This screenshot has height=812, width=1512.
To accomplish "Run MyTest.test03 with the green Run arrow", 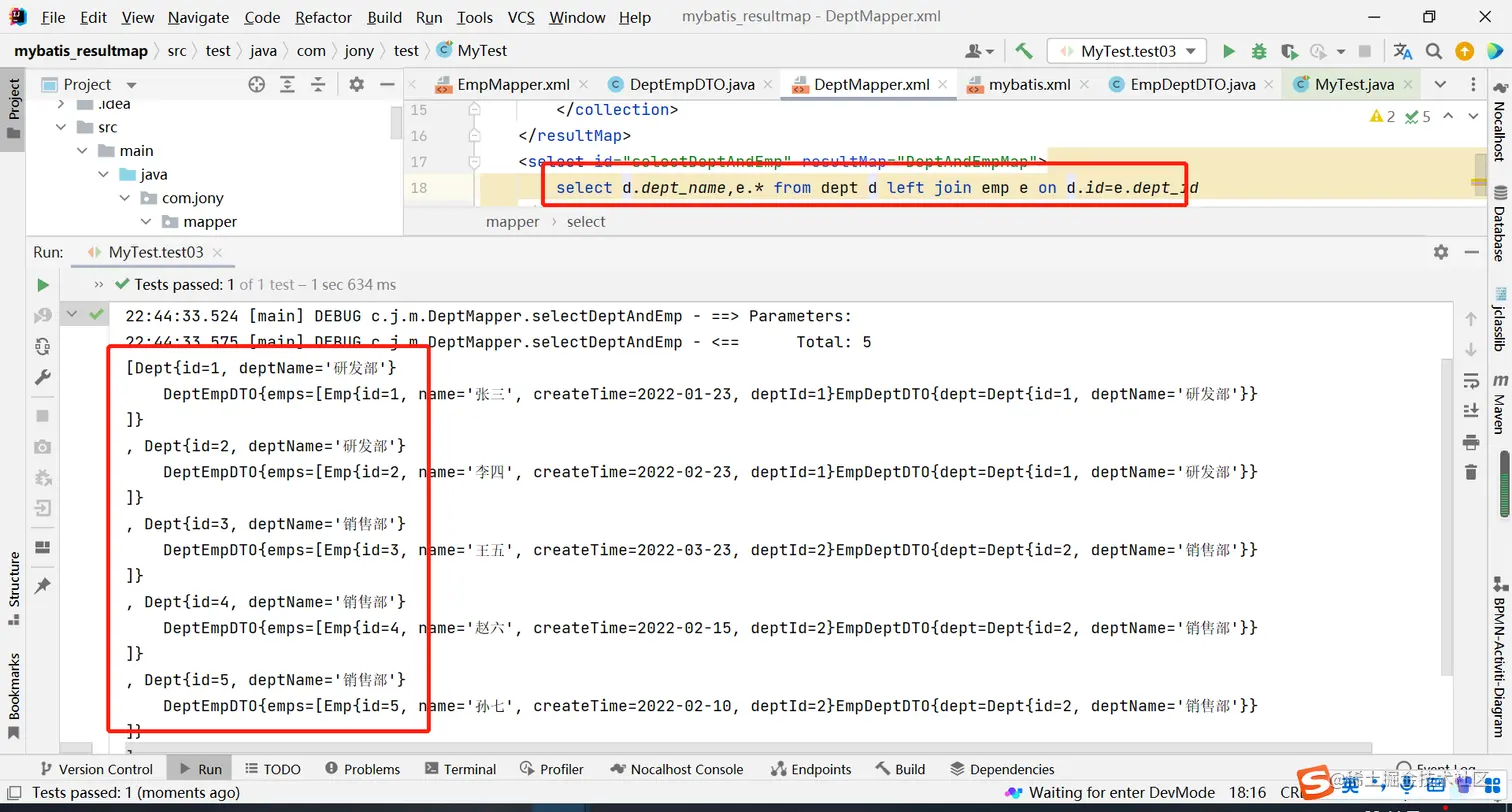I will (x=1229, y=51).
